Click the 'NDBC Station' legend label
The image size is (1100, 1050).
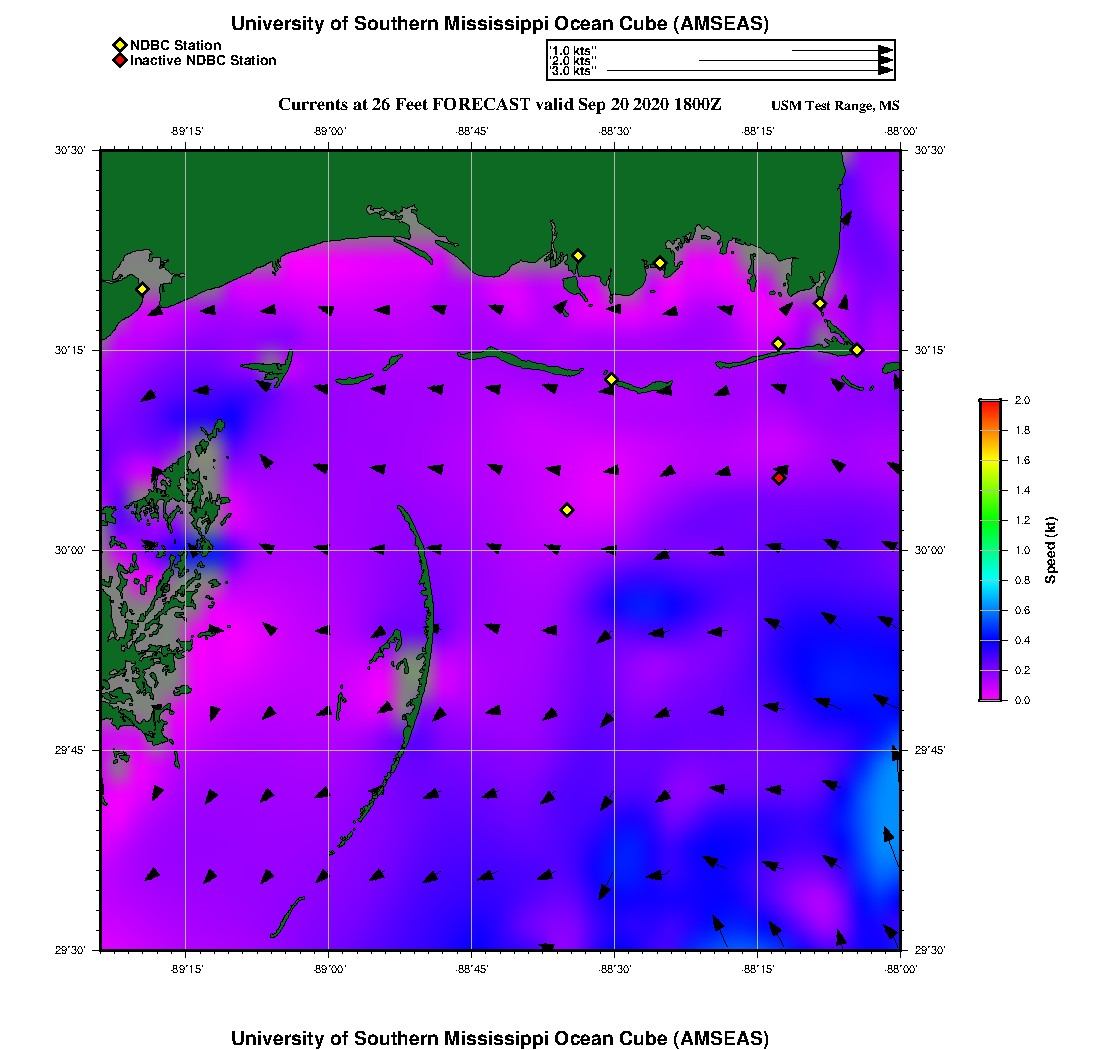click(175, 46)
